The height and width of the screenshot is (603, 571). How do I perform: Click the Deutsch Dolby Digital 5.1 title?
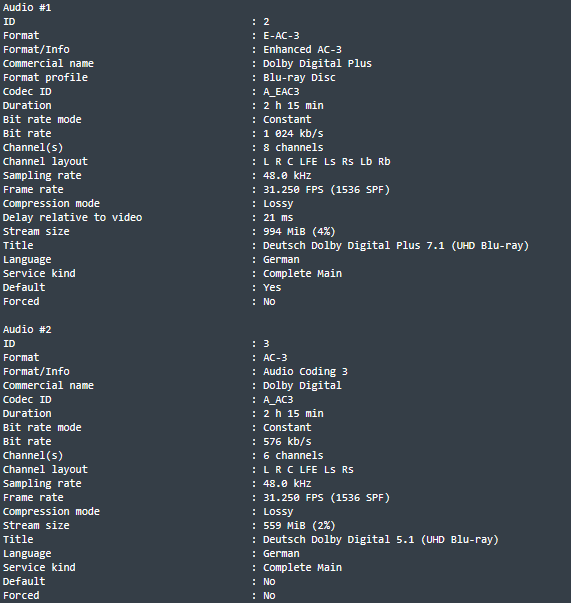coord(381,540)
